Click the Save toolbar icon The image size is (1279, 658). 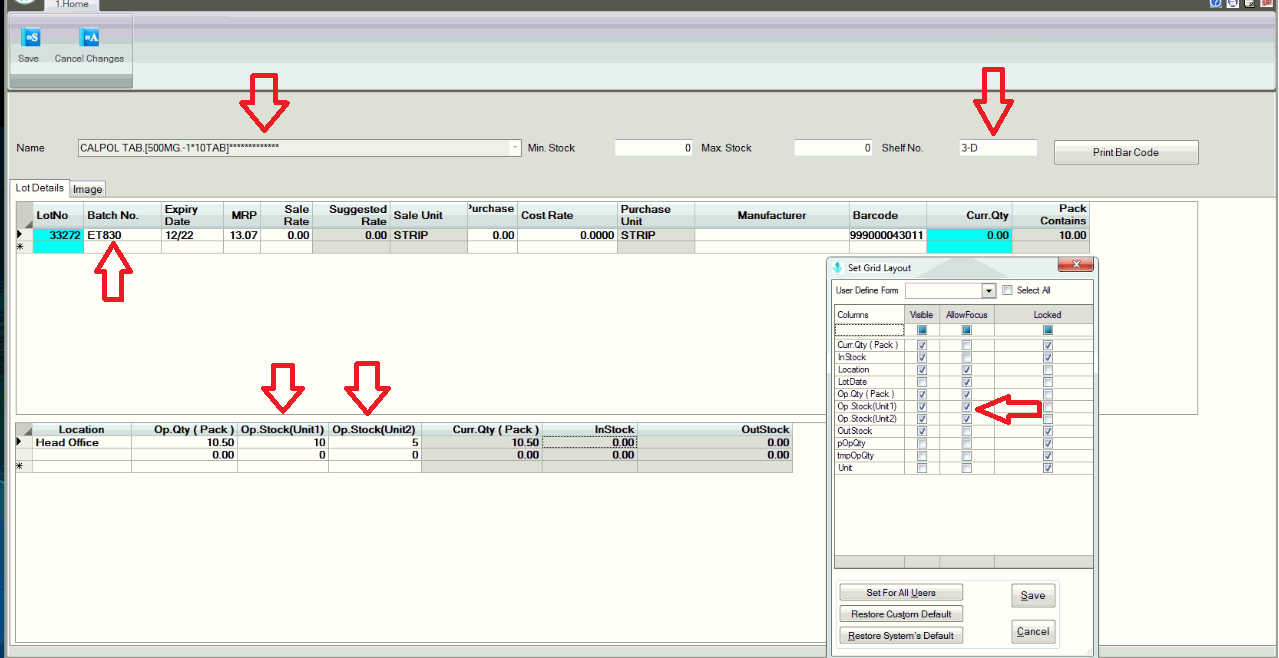coord(30,37)
